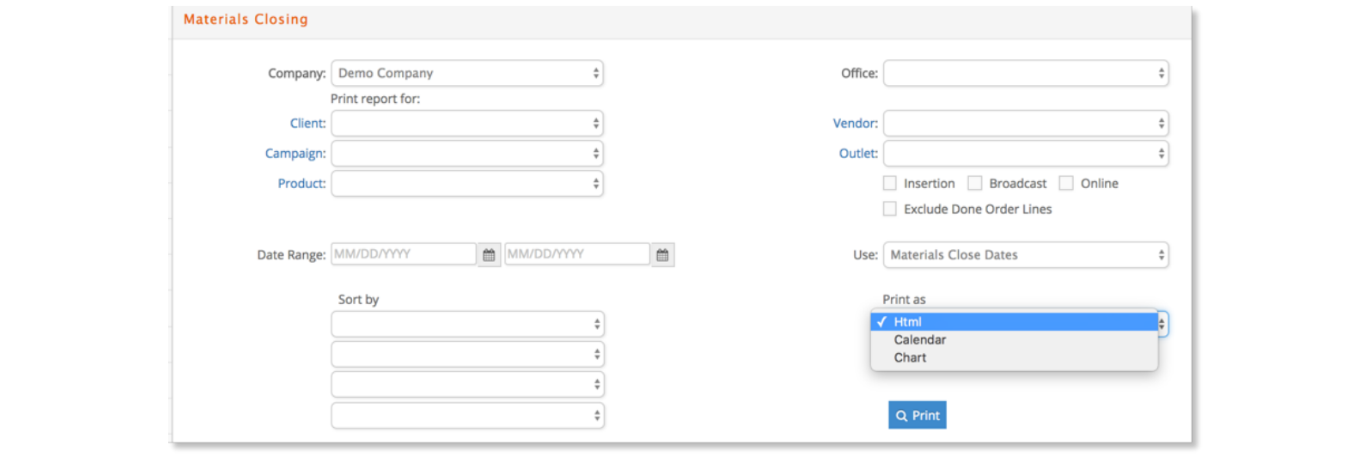Expand the Campaign dropdown

pos(467,153)
